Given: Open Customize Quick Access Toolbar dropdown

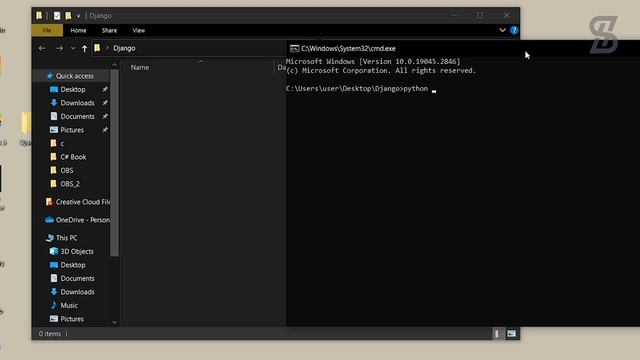Looking at the screenshot, I should 78,16.
